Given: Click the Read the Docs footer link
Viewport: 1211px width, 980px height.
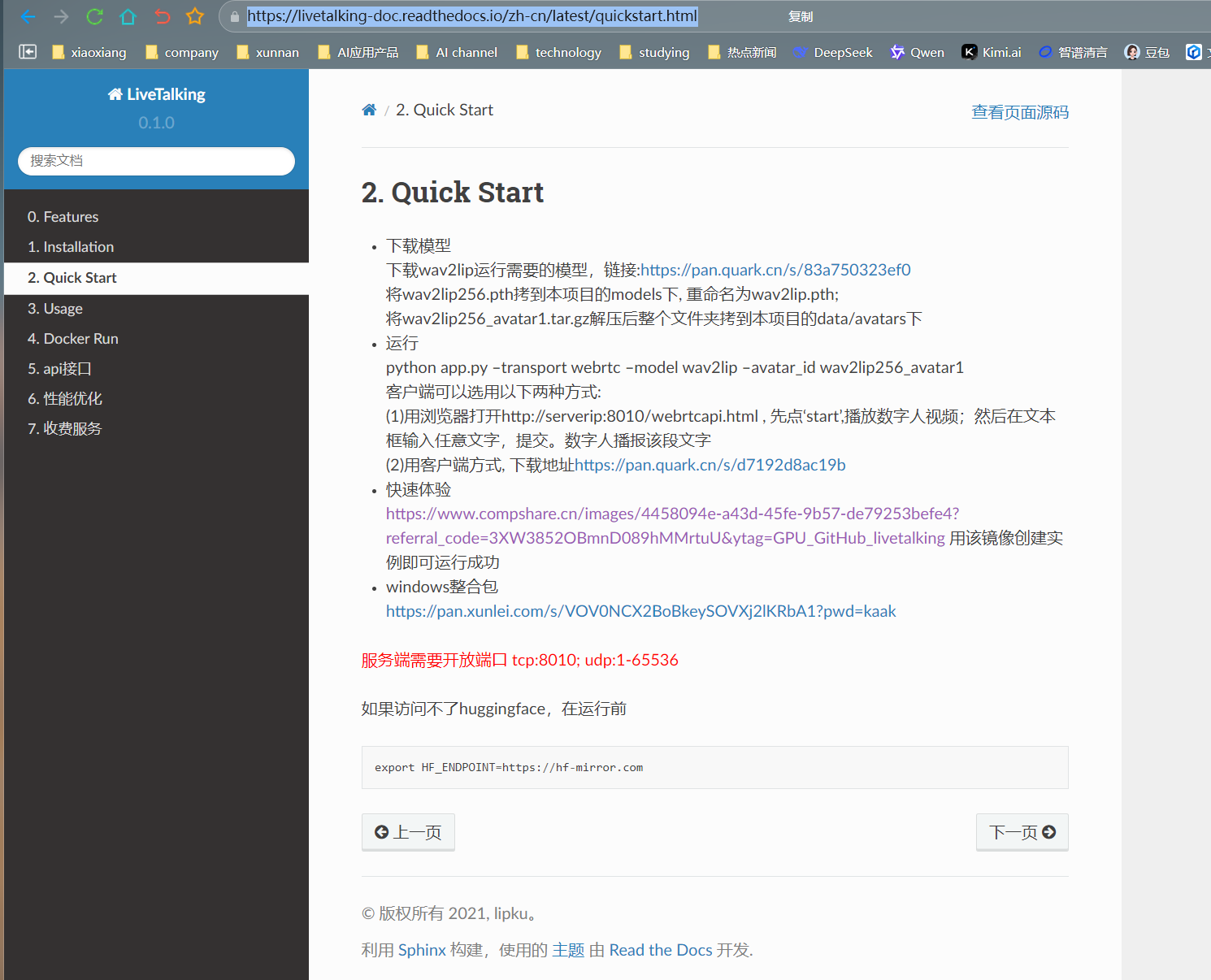Looking at the screenshot, I should [661, 950].
